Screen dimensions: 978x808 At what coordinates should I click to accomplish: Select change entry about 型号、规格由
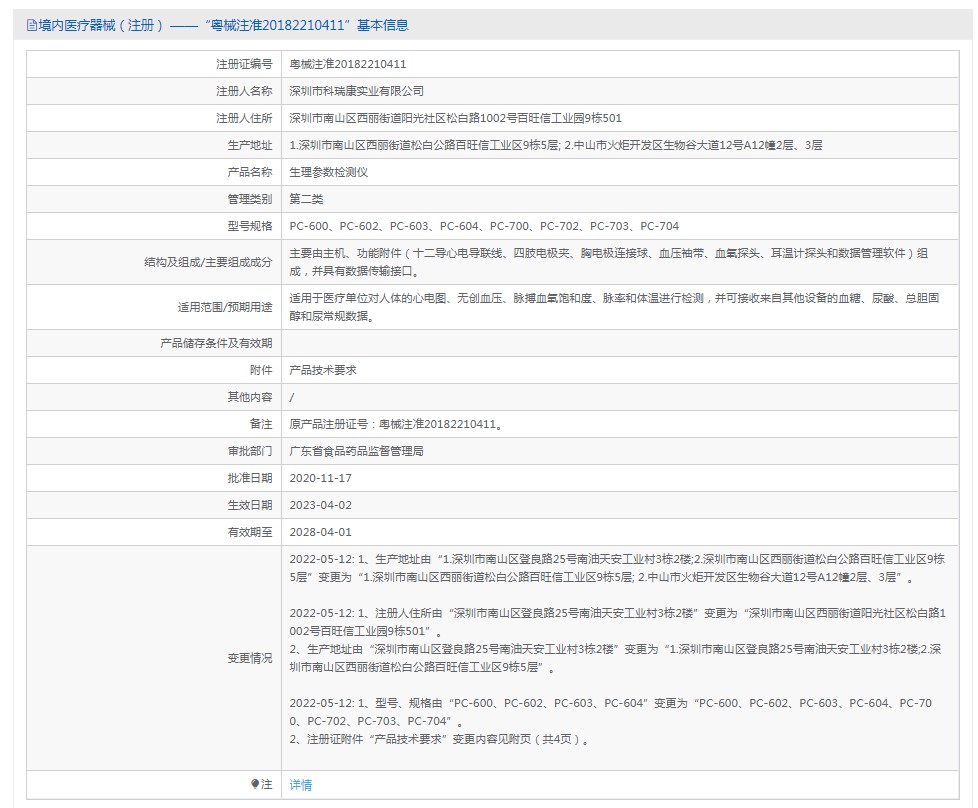[611, 712]
